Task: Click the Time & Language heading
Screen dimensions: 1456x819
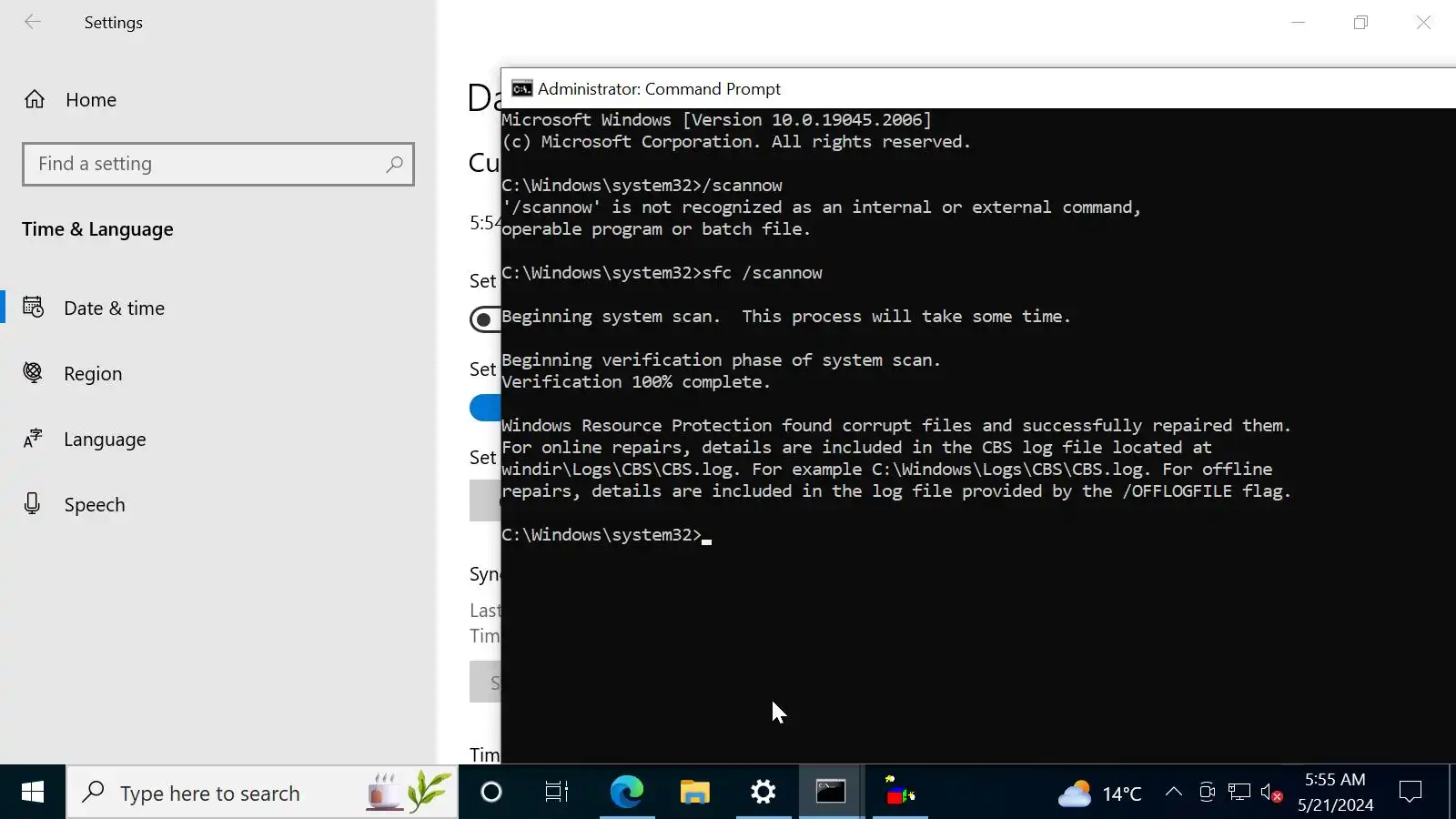Action: [97, 229]
